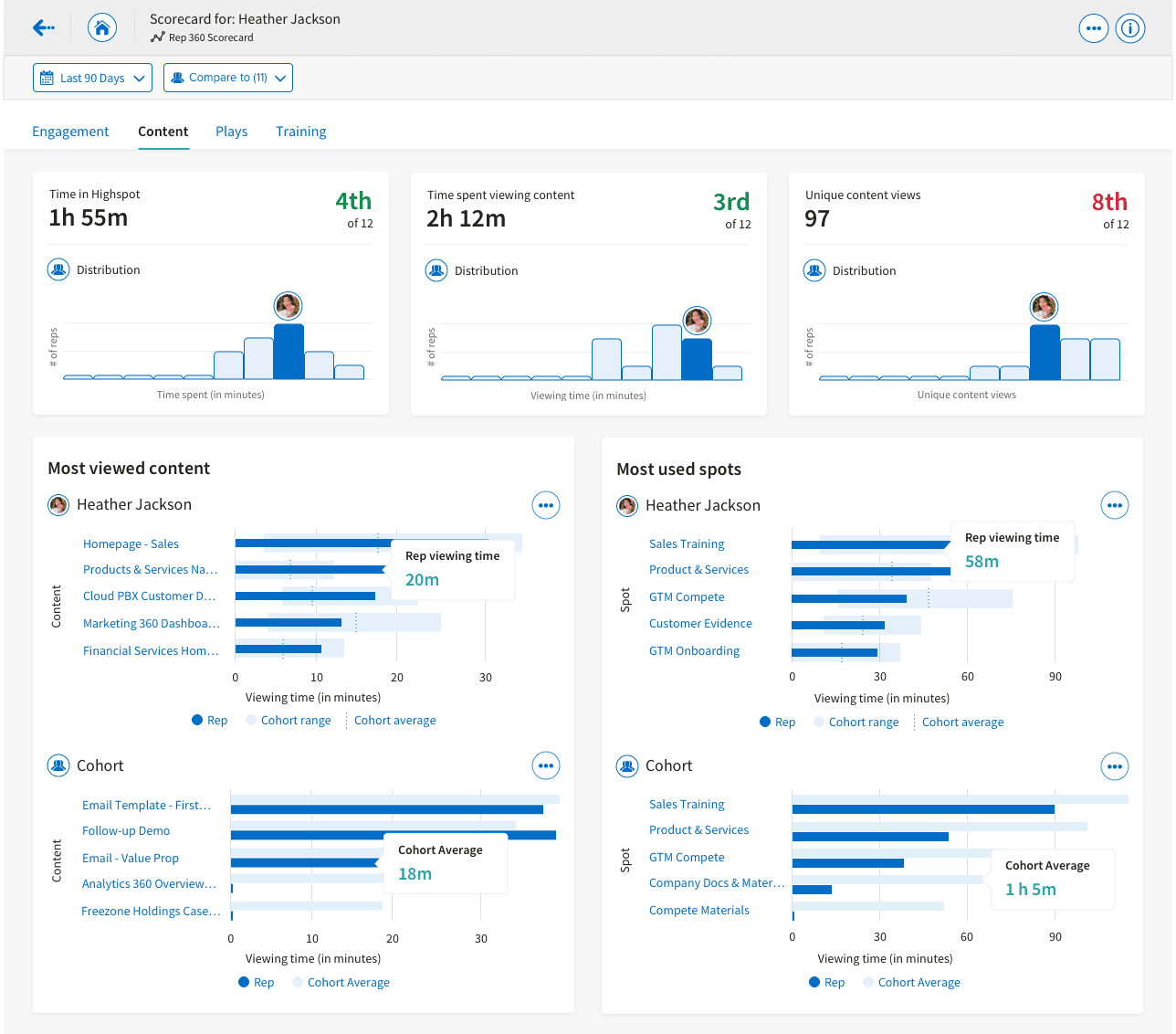The image size is (1176, 1034).
Task: Click Heather Jackson avatar in Most viewed content
Action: pos(58,505)
